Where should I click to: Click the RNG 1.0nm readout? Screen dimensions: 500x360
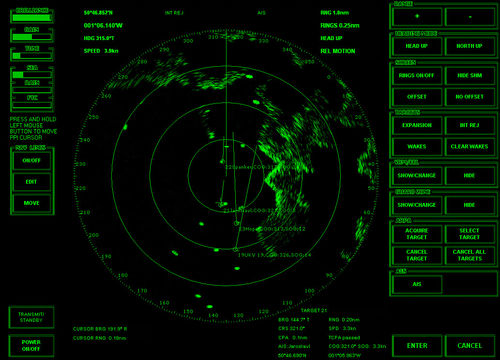(x=335, y=13)
